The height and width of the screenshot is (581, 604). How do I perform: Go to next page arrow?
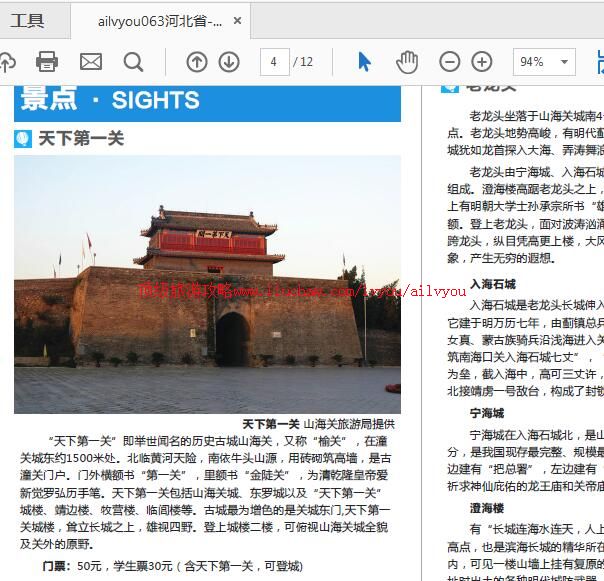229,62
